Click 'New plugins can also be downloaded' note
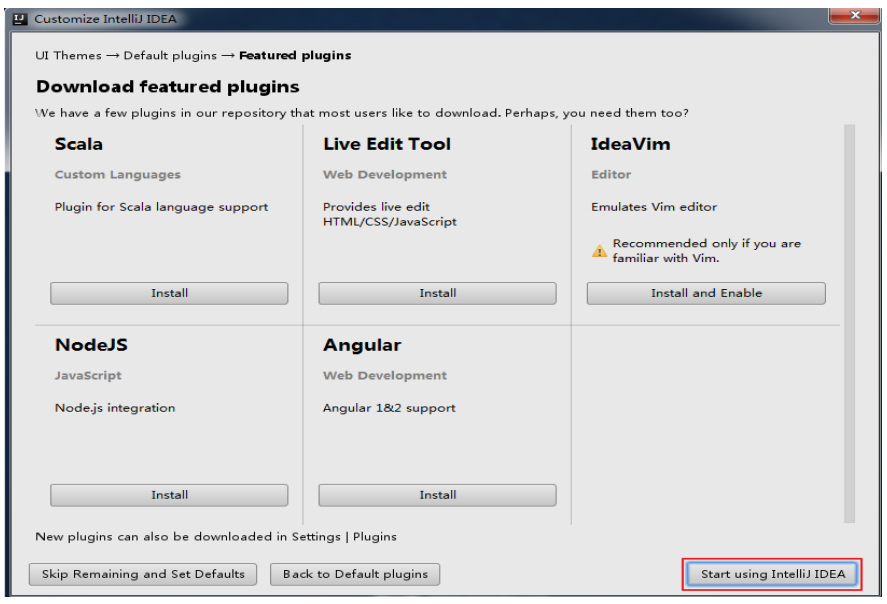Screen dimensions: 887x604 [216, 537]
